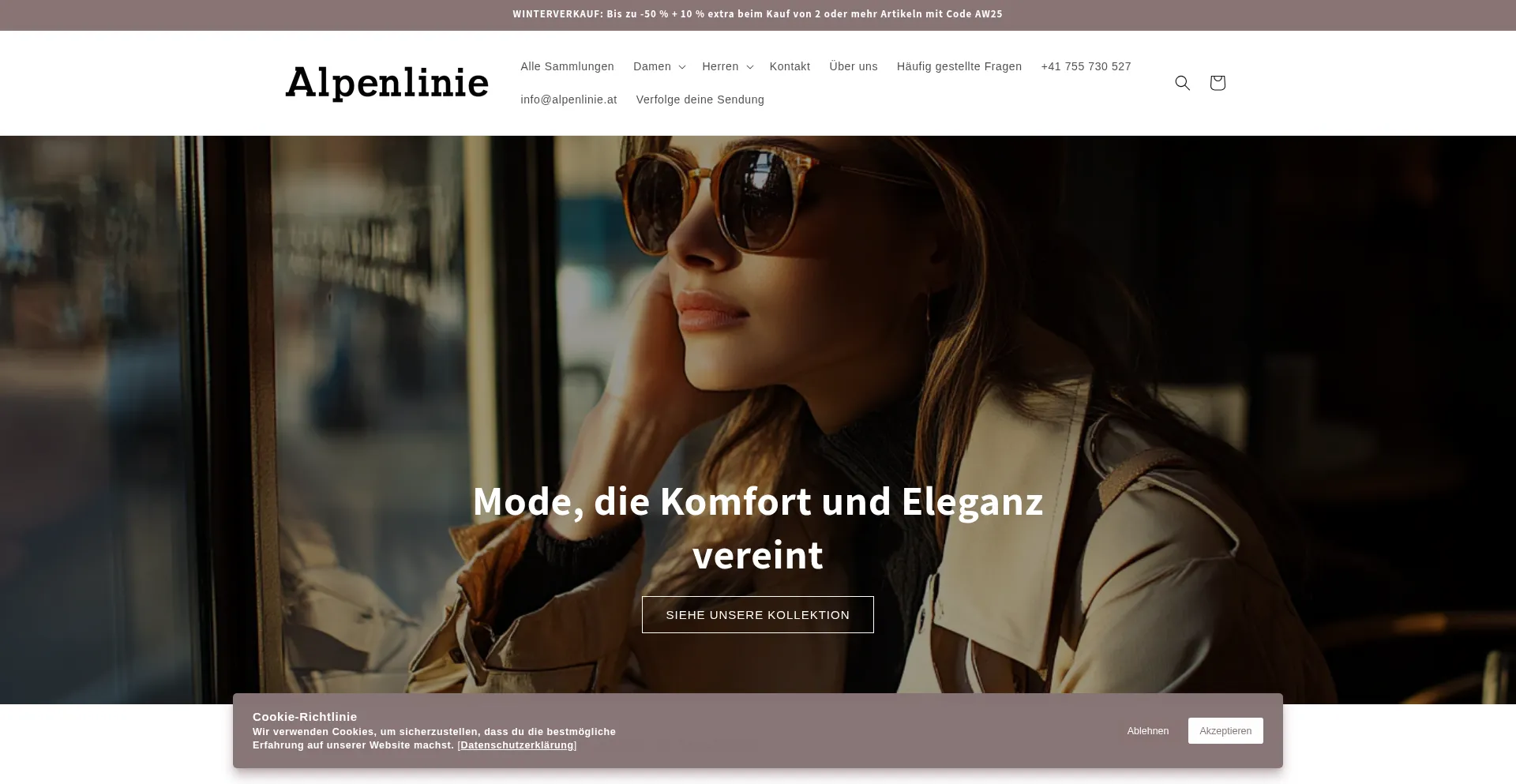Open Verfolge deine Sendung

(x=700, y=99)
